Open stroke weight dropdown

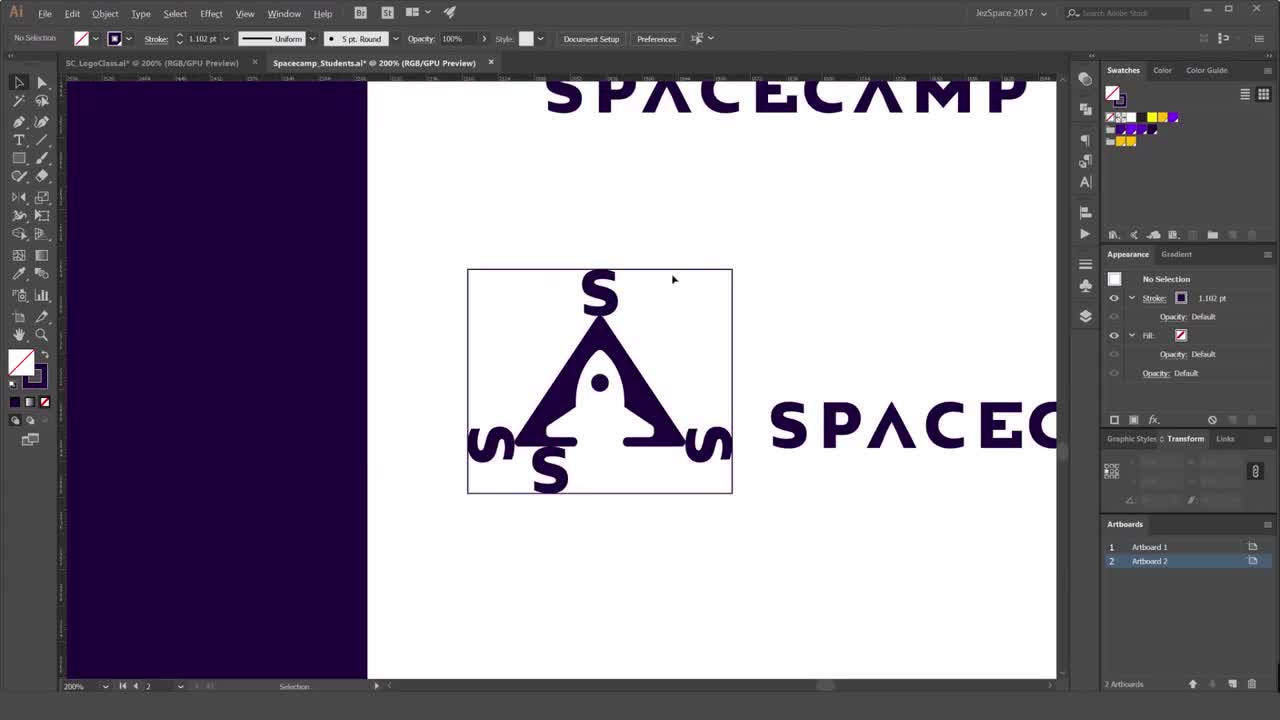click(226, 39)
